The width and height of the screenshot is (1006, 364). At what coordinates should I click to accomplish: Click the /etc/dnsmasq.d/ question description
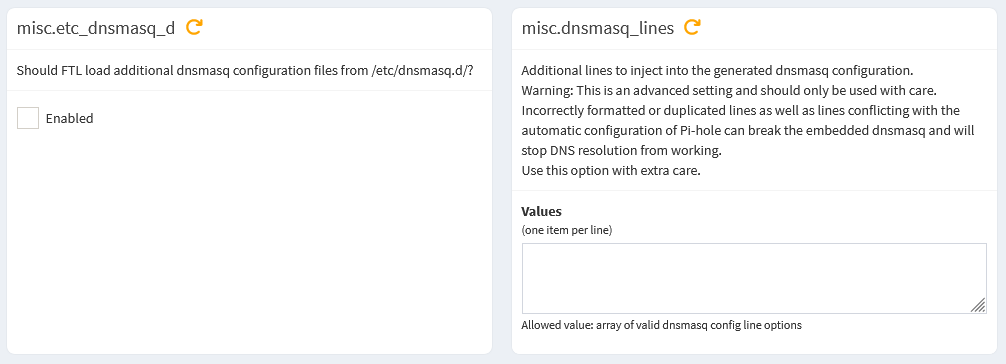tap(245, 70)
